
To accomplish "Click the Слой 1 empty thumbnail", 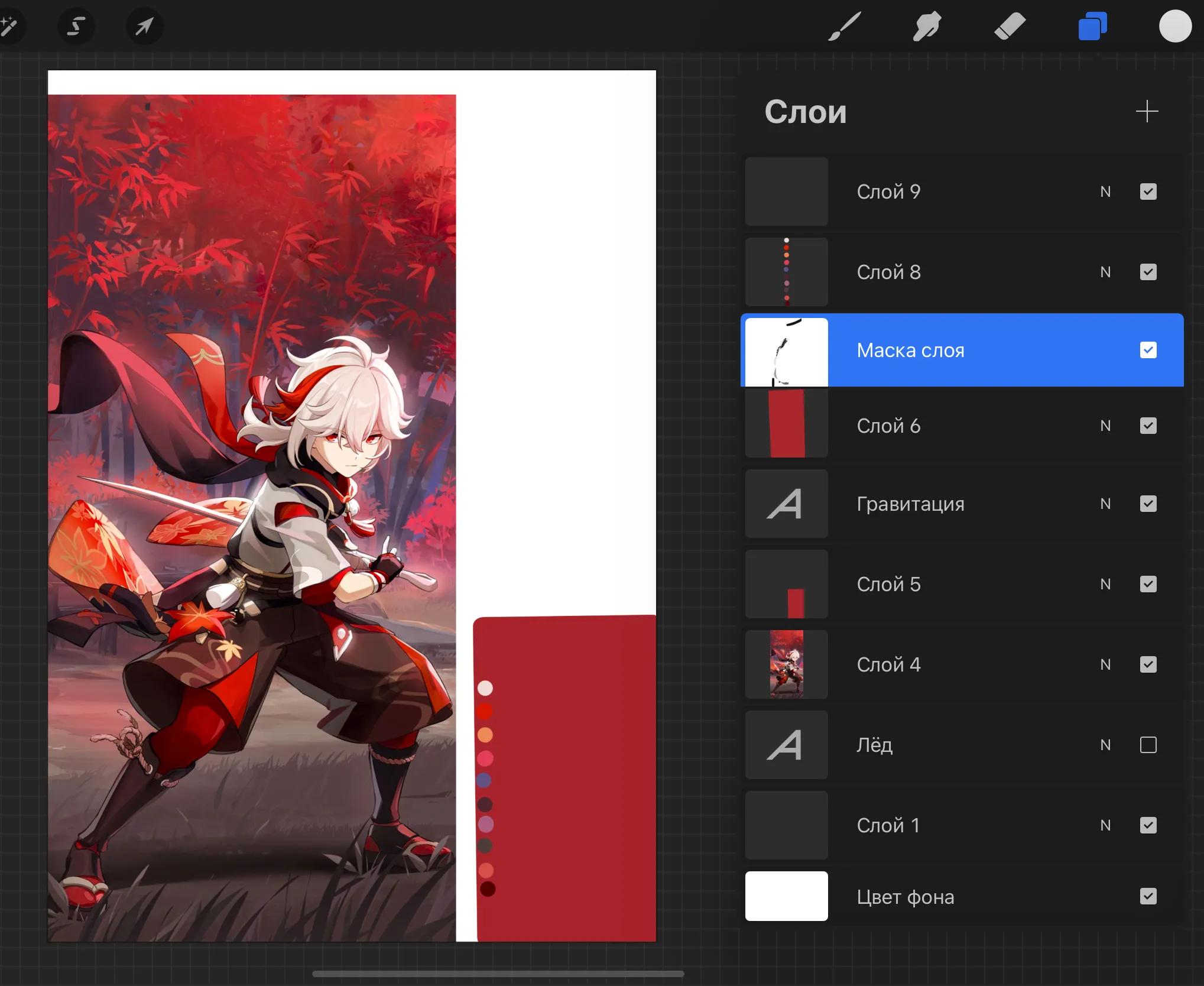I will click(786, 825).
